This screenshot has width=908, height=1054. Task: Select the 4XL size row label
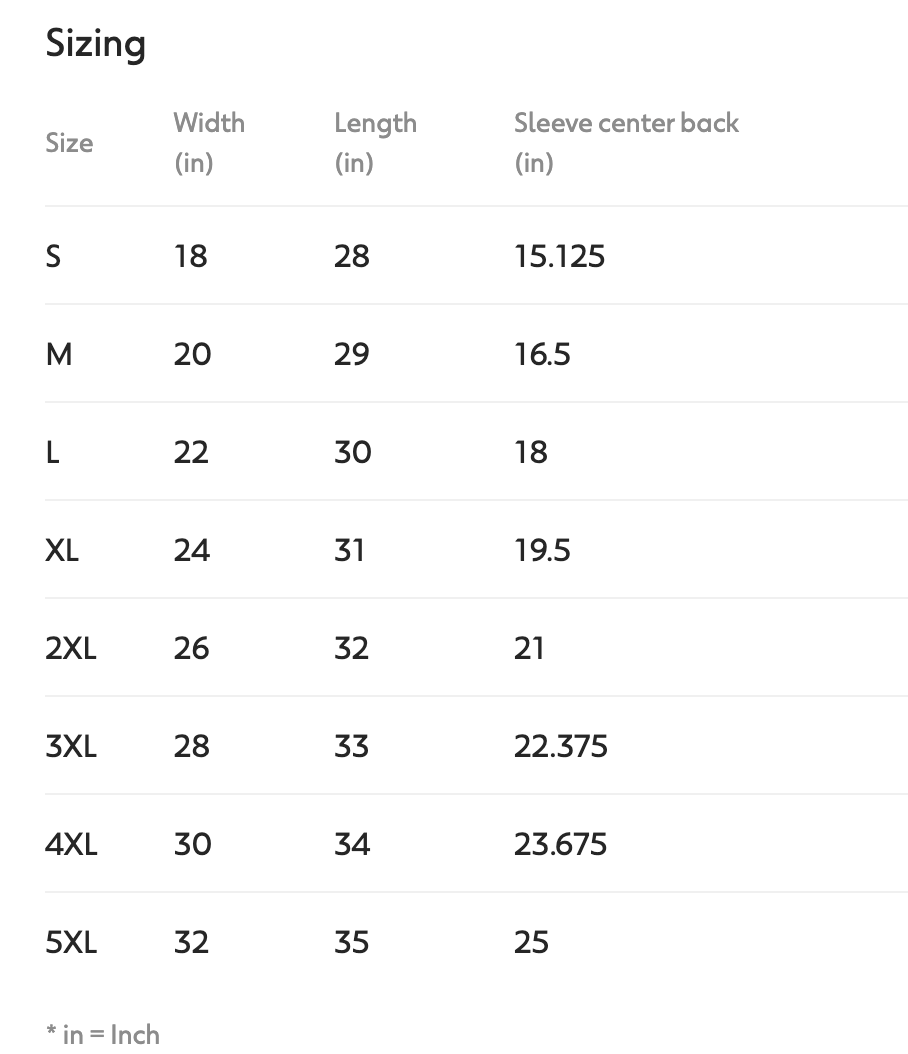[71, 844]
